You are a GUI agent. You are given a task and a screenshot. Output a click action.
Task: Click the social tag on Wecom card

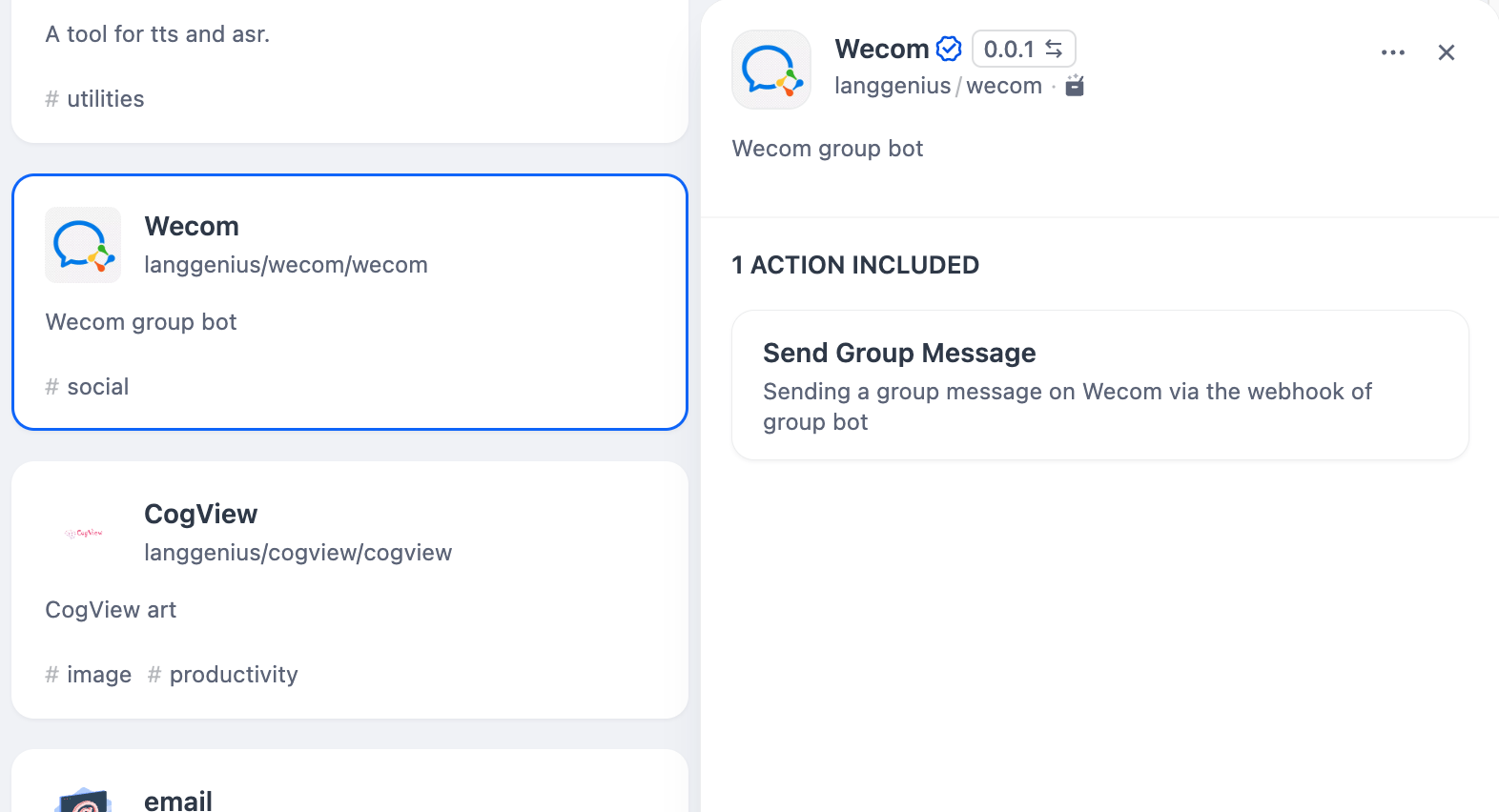tap(88, 387)
